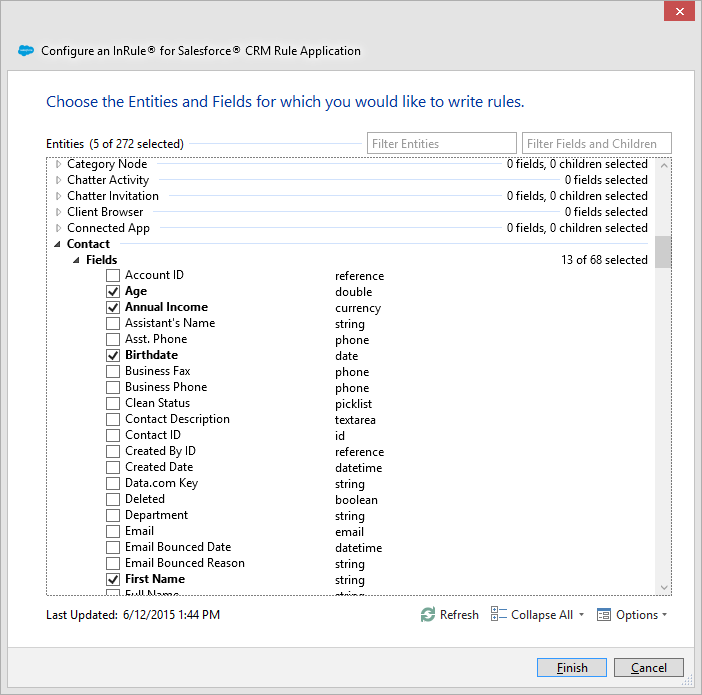
Task: Uncheck the Age field checkbox
Action: tap(113, 292)
